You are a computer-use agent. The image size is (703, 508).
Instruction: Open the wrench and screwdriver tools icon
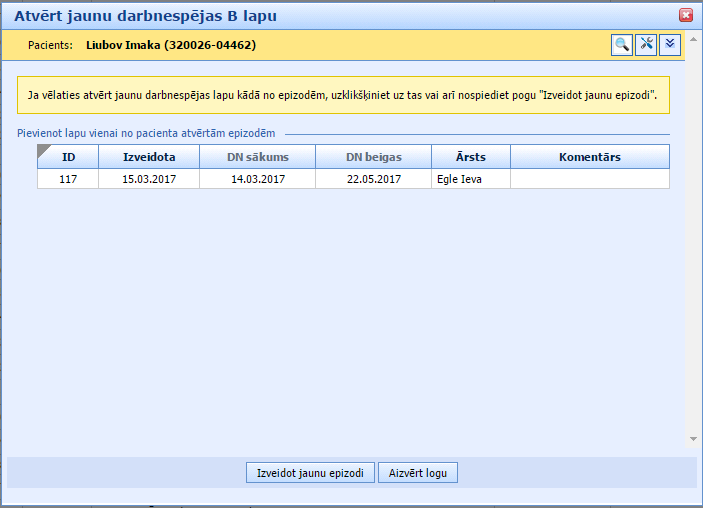coord(646,44)
